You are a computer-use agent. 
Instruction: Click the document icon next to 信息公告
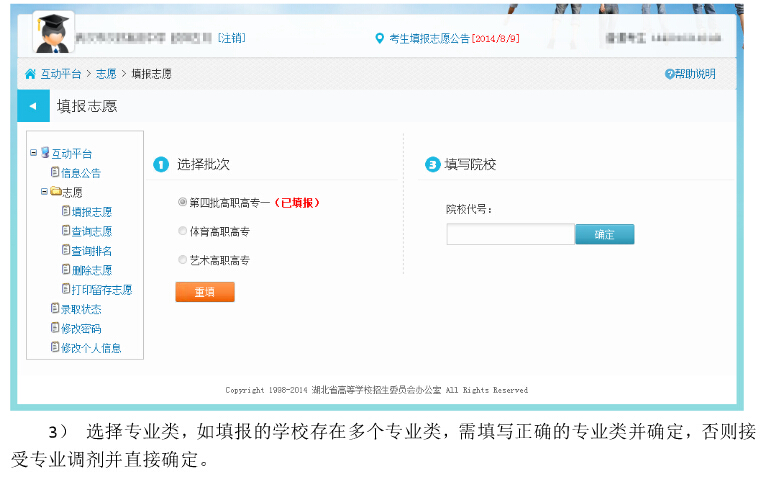[55, 172]
